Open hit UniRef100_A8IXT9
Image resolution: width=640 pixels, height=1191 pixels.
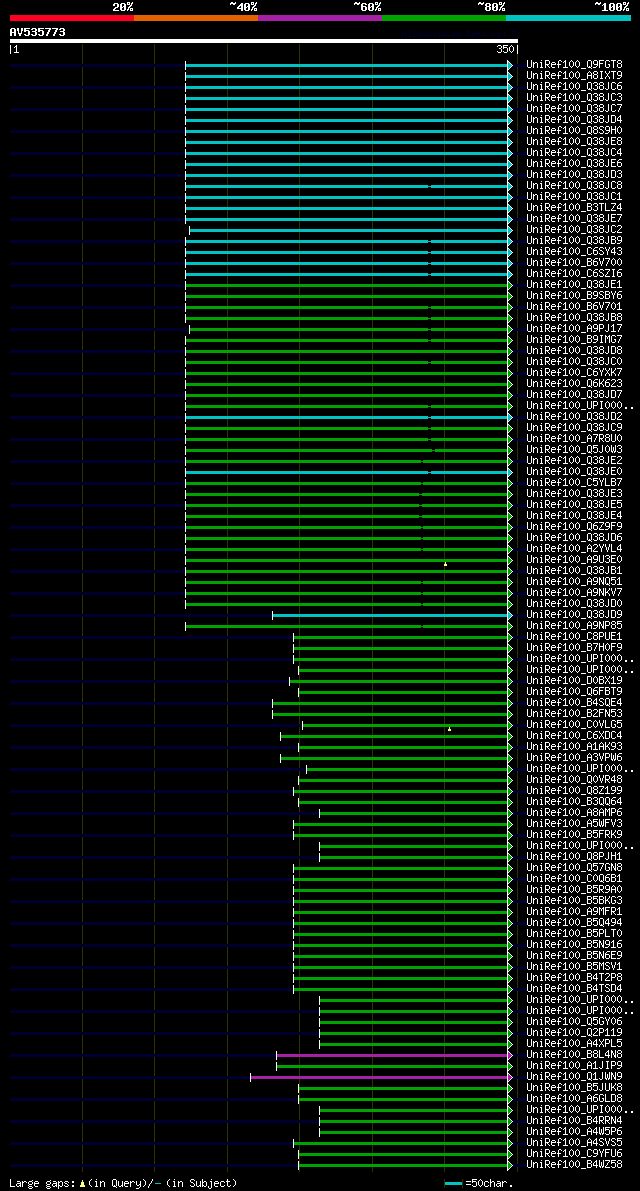click(574, 76)
